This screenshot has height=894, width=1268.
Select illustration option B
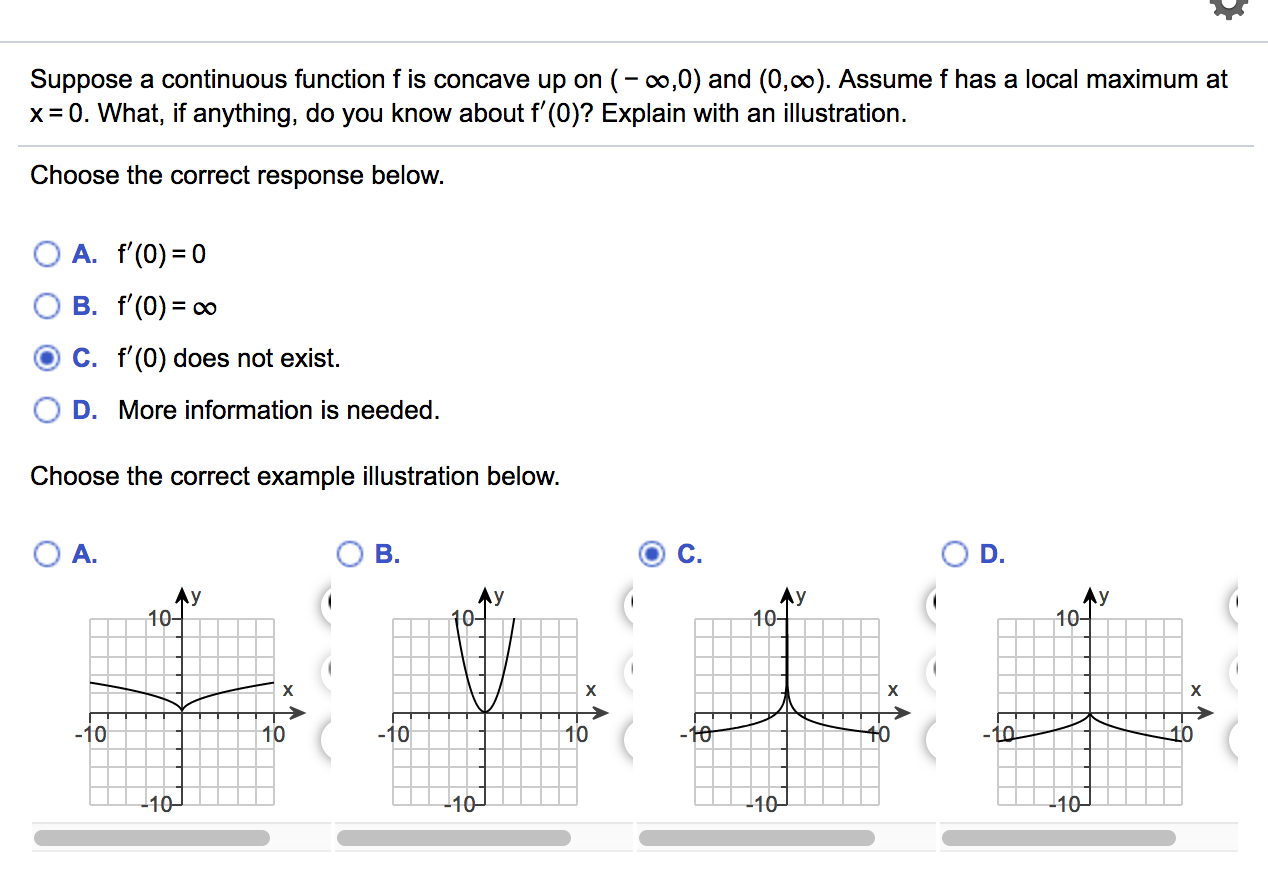pyautogui.click(x=351, y=553)
